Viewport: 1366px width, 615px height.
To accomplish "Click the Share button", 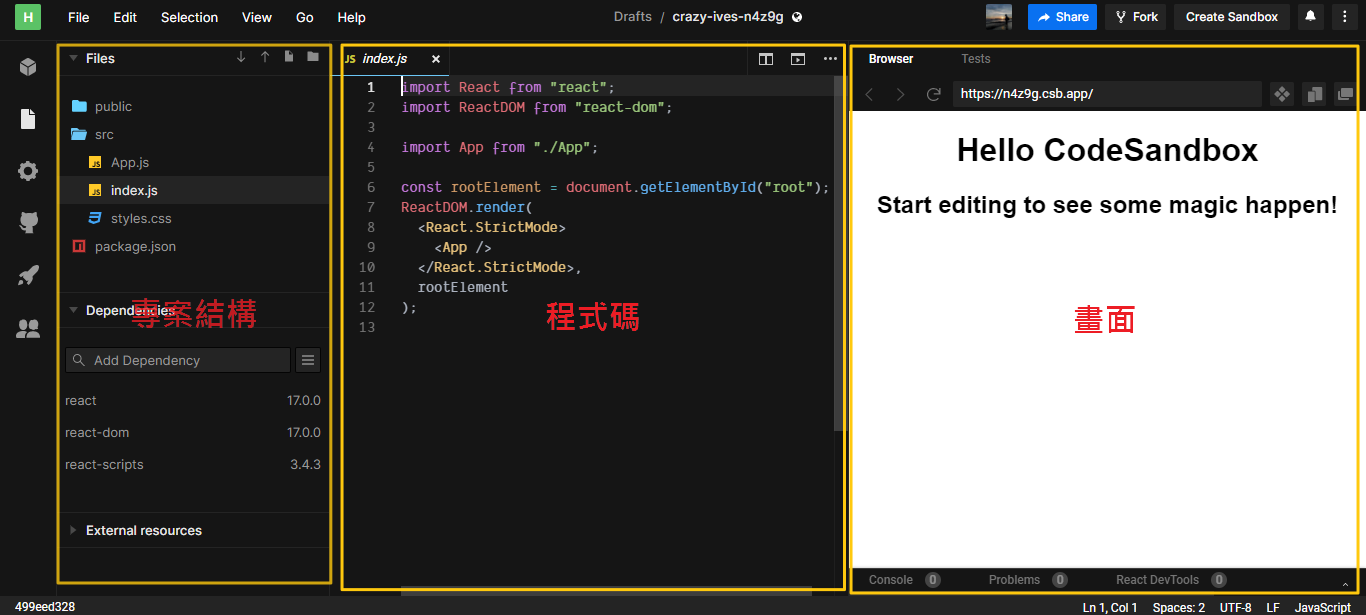I will point(1062,17).
